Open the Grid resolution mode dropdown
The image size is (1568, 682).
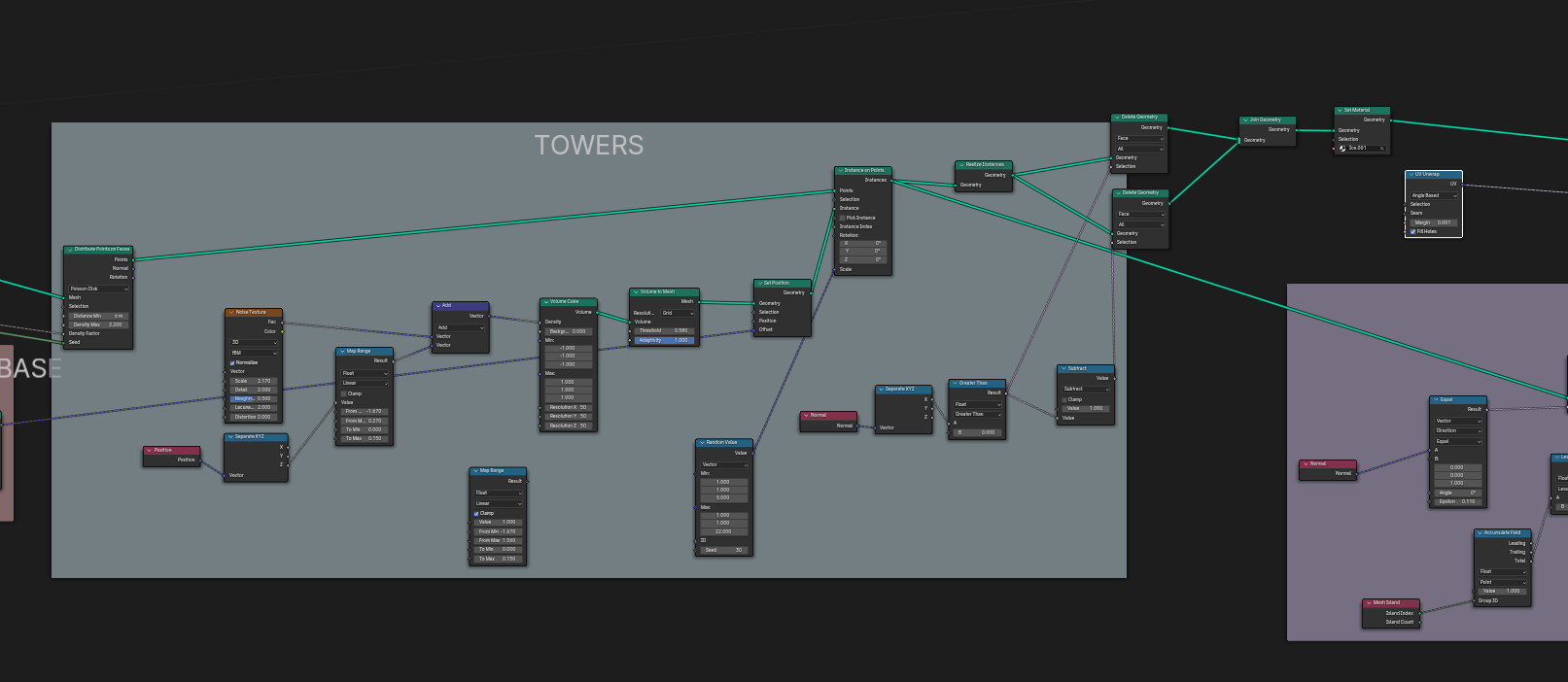click(678, 313)
